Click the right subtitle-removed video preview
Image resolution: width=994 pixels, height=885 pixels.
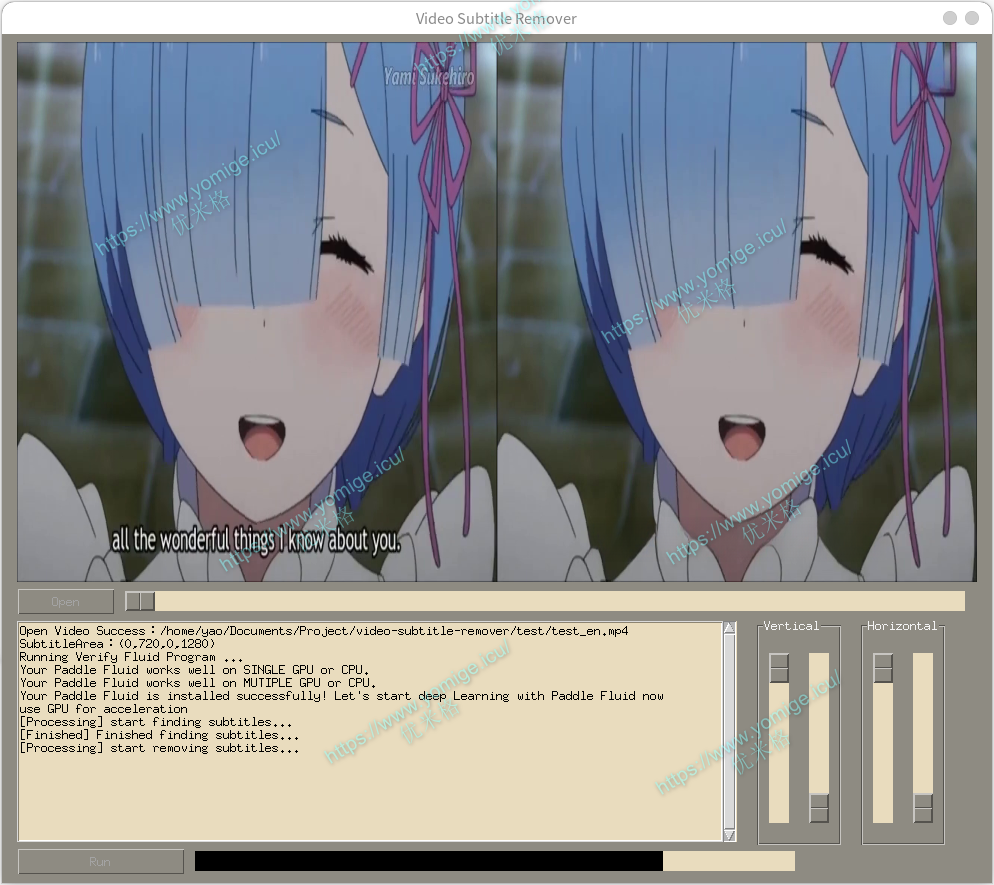(735, 310)
